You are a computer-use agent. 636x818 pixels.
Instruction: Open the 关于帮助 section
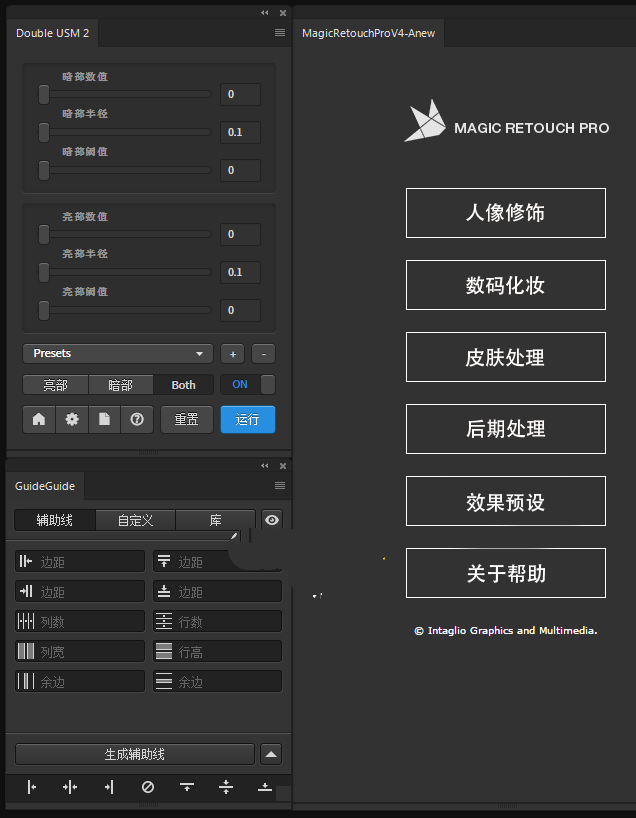[x=506, y=573]
